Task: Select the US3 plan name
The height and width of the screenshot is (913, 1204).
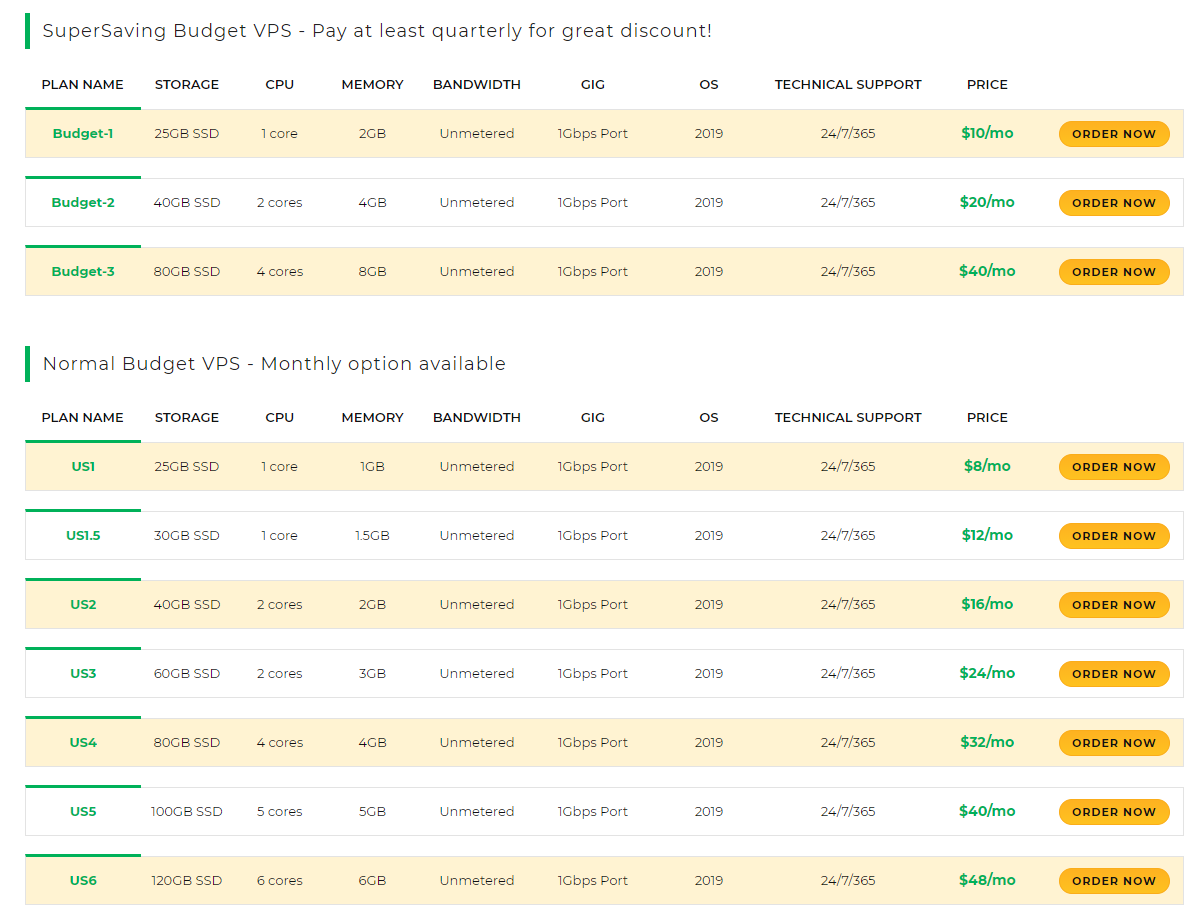Action: click(83, 673)
